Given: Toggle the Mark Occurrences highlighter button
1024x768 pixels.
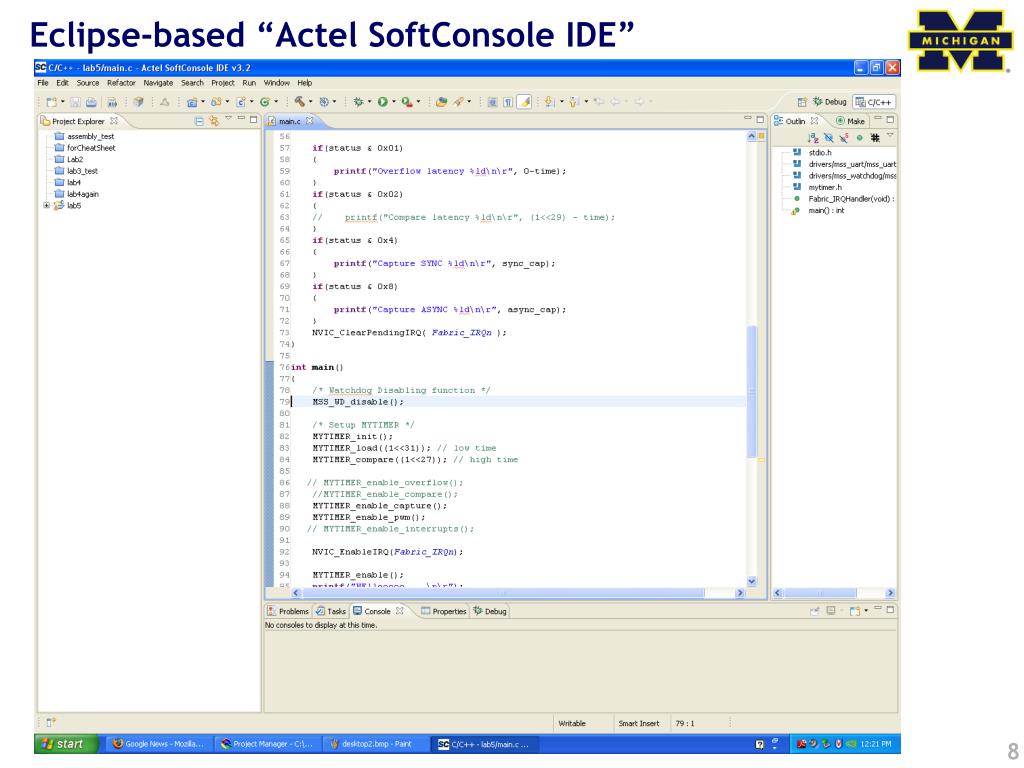Looking at the screenshot, I should point(524,102).
